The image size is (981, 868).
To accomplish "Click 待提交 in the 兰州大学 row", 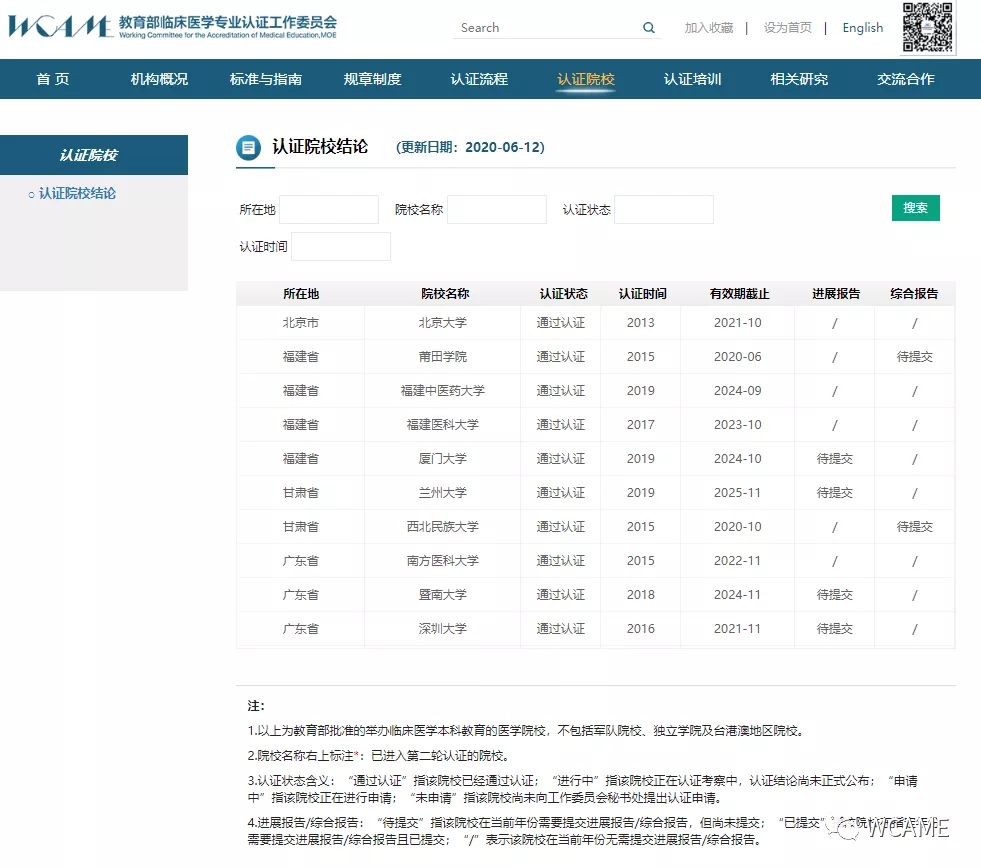I will point(835,493).
